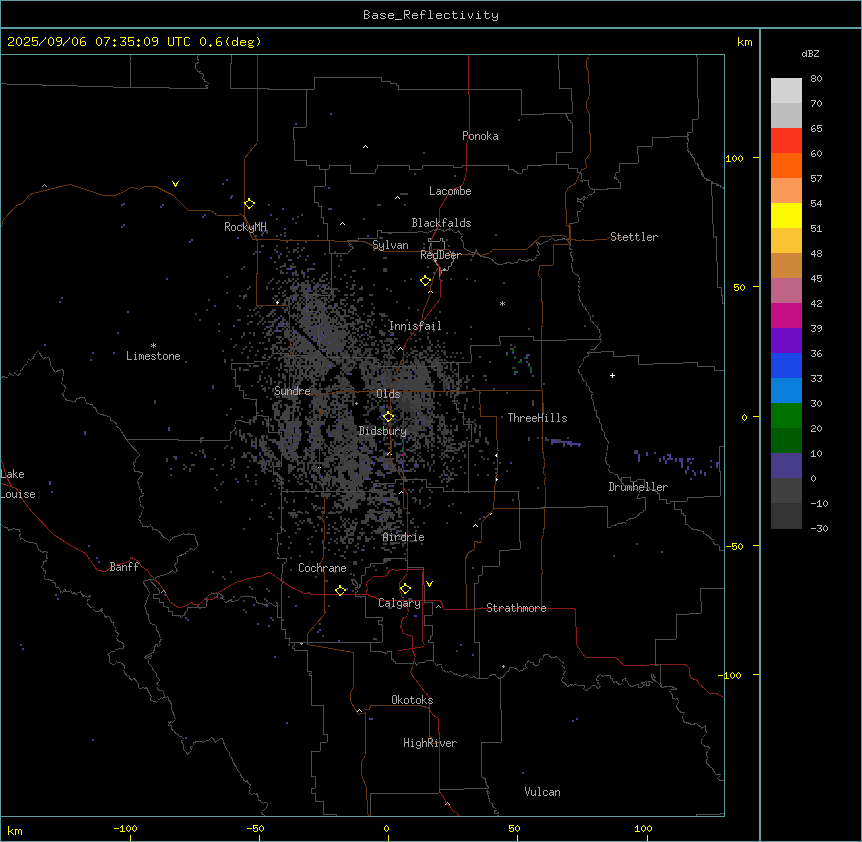Image resolution: width=862 pixels, height=842 pixels.
Task: Click the Ponoka city label
Action: [x=480, y=136]
